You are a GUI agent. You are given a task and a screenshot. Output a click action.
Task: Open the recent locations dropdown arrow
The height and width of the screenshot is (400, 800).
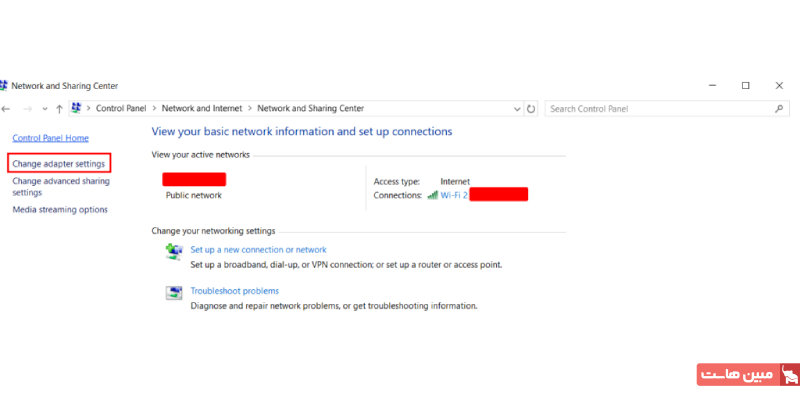point(44,108)
